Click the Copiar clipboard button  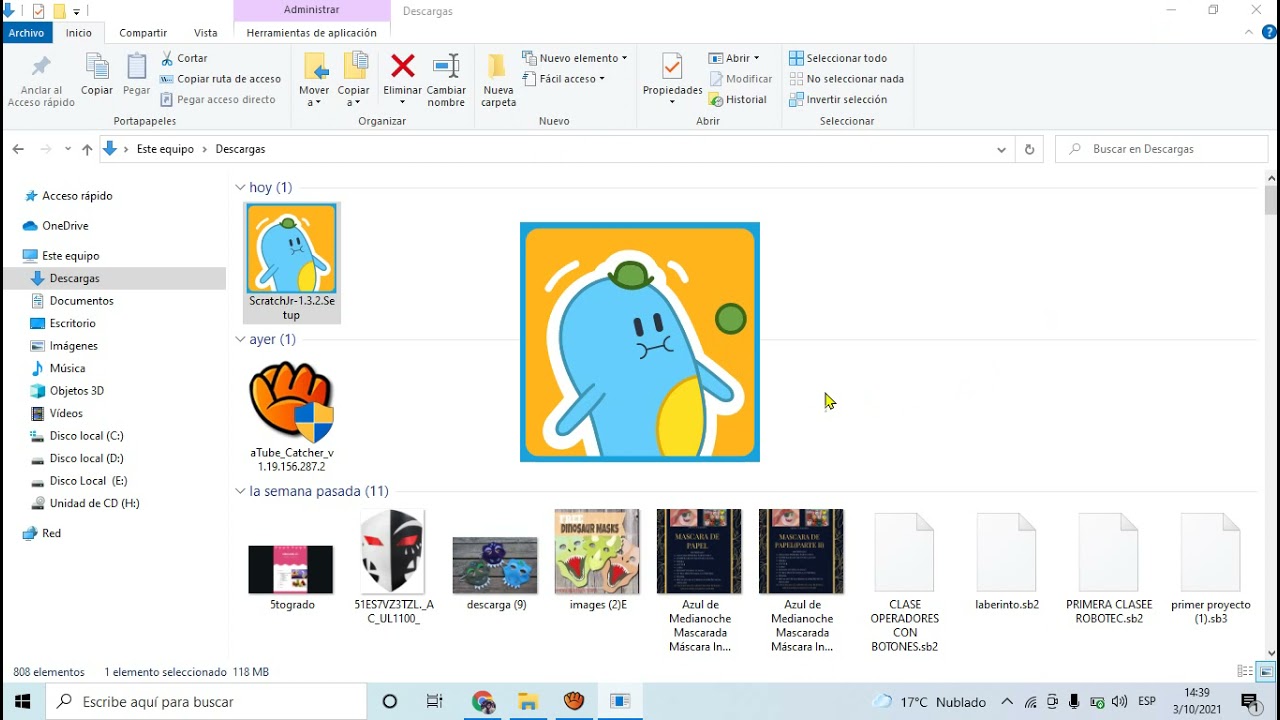97,76
